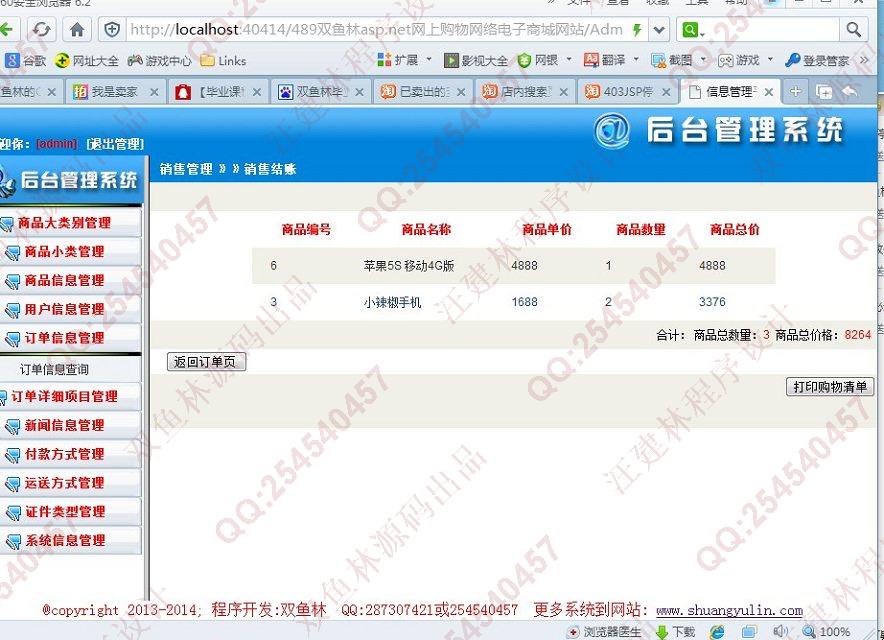Click the restore closed tab arrow icon
The width and height of the screenshot is (884, 640).
[849, 91]
